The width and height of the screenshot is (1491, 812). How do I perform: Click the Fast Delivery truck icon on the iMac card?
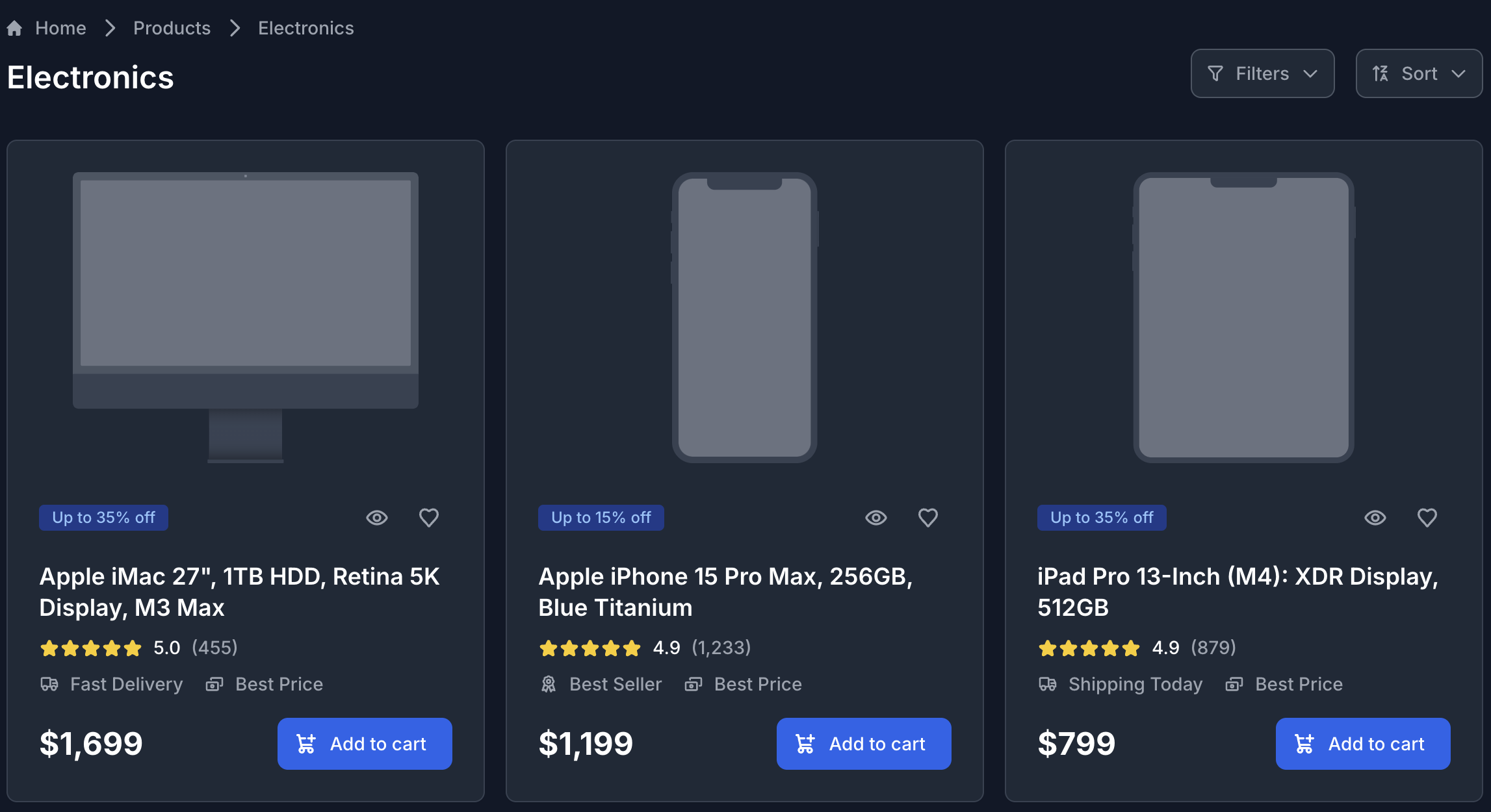click(x=49, y=684)
